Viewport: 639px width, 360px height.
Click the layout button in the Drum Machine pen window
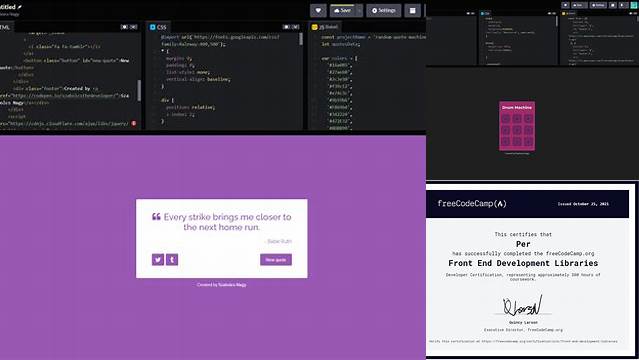613,5
